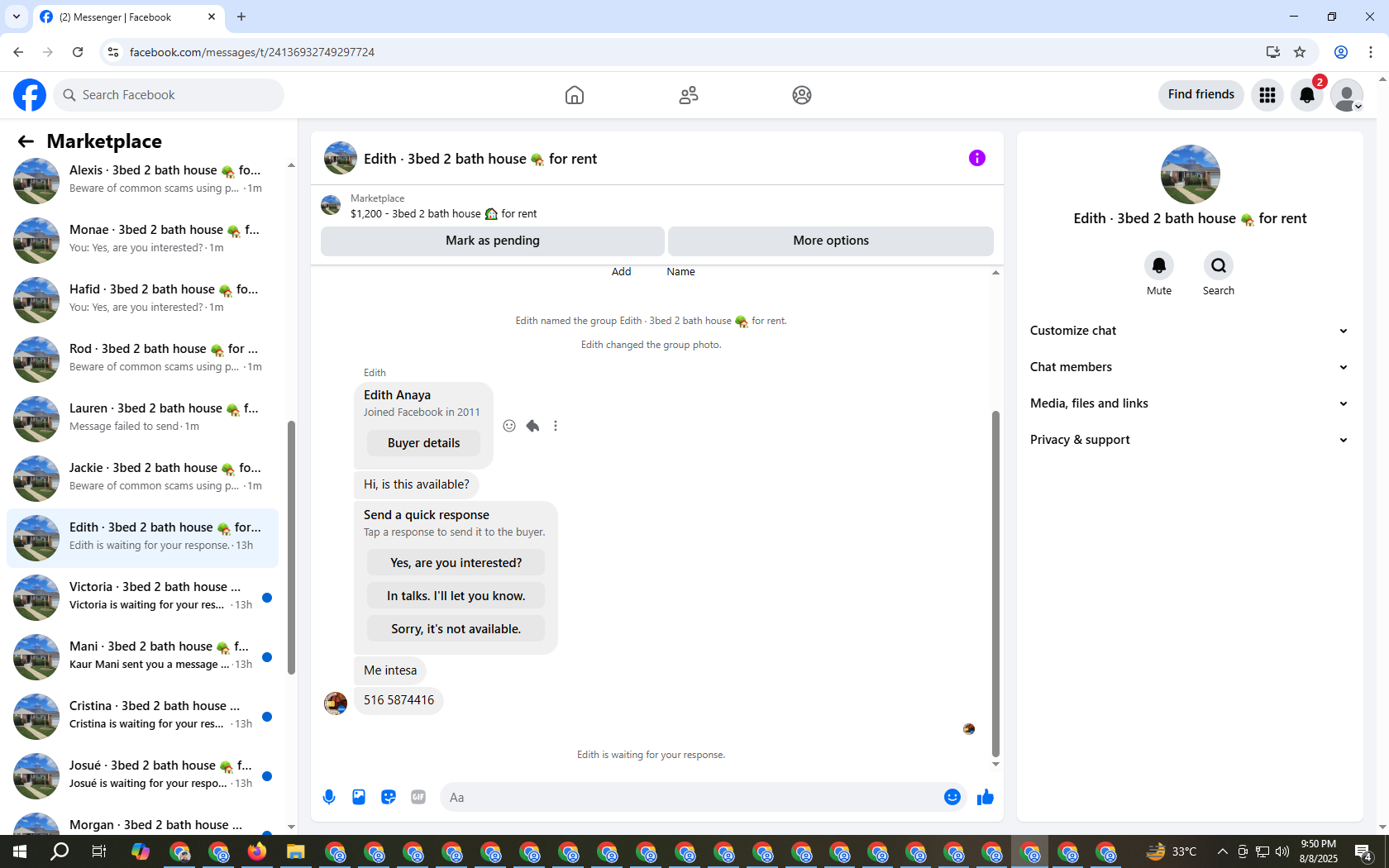1389x868 pixels.
Task: Open the Friends icon in top navigation
Action: pos(689,95)
